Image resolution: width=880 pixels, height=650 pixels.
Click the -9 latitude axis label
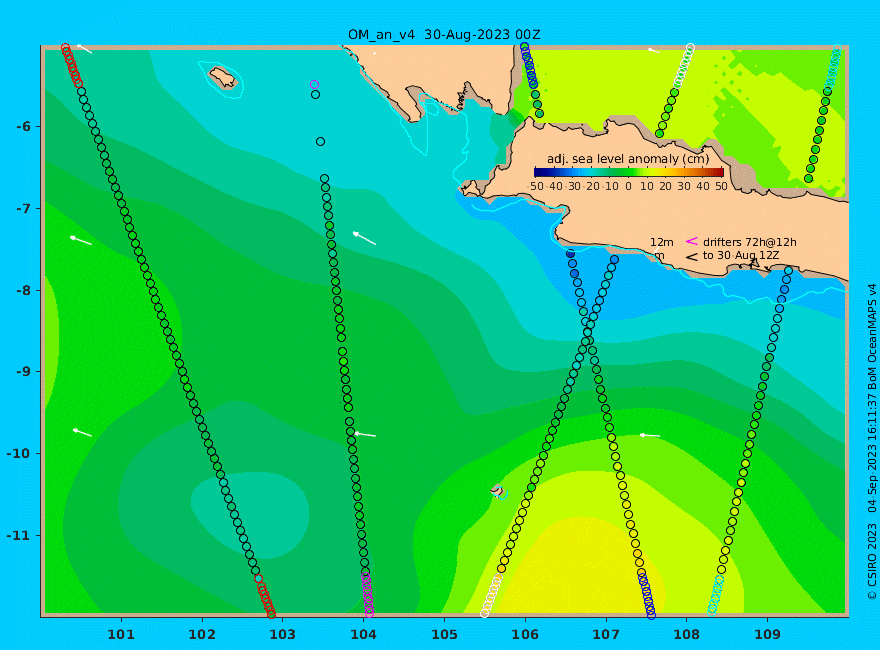(23, 372)
